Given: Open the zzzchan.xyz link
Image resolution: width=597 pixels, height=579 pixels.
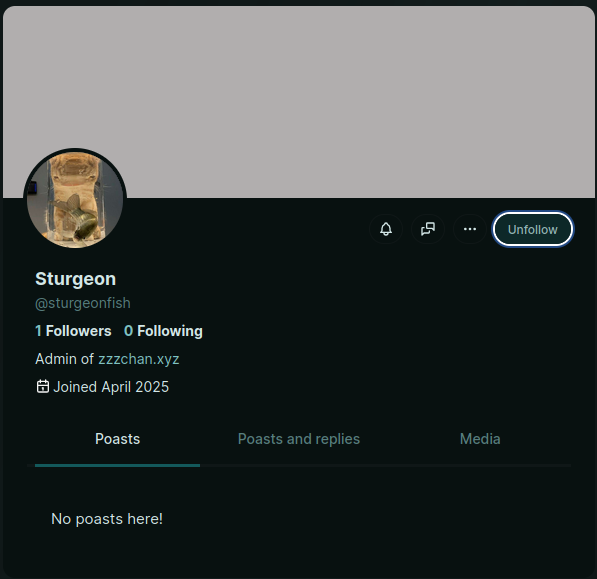Looking at the screenshot, I should tap(139, 359).
